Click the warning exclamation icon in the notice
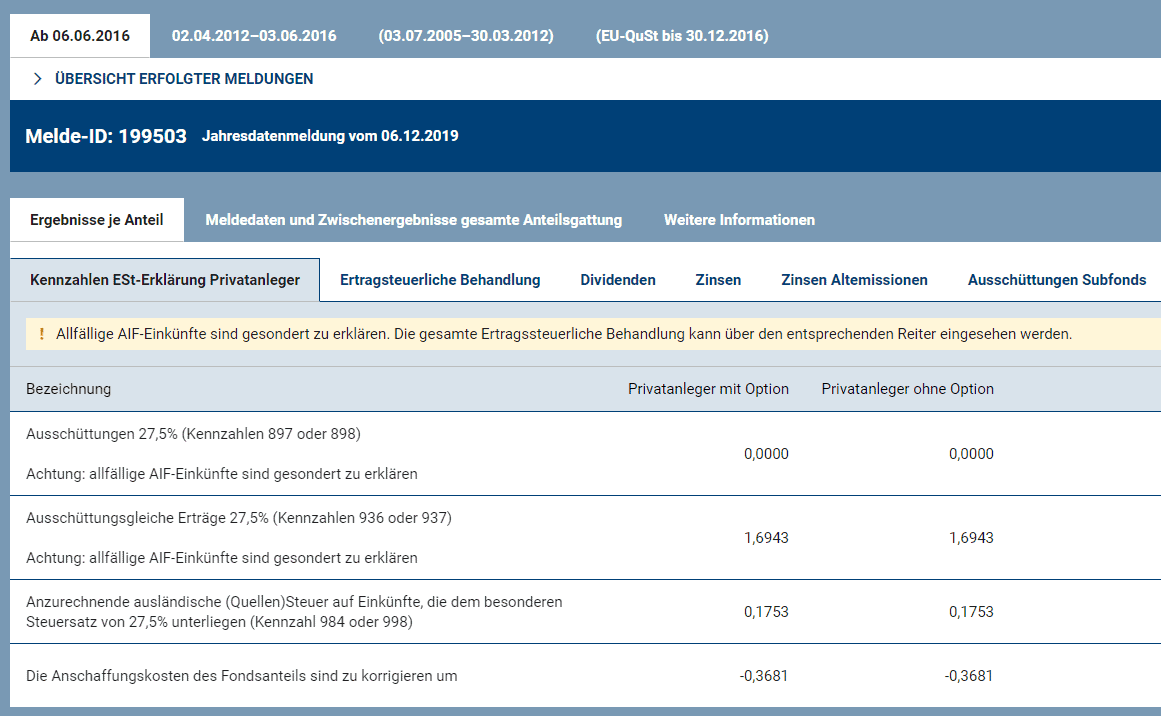Image resolution: width=1161 pixels, height=716 pixels. (41, 334)
